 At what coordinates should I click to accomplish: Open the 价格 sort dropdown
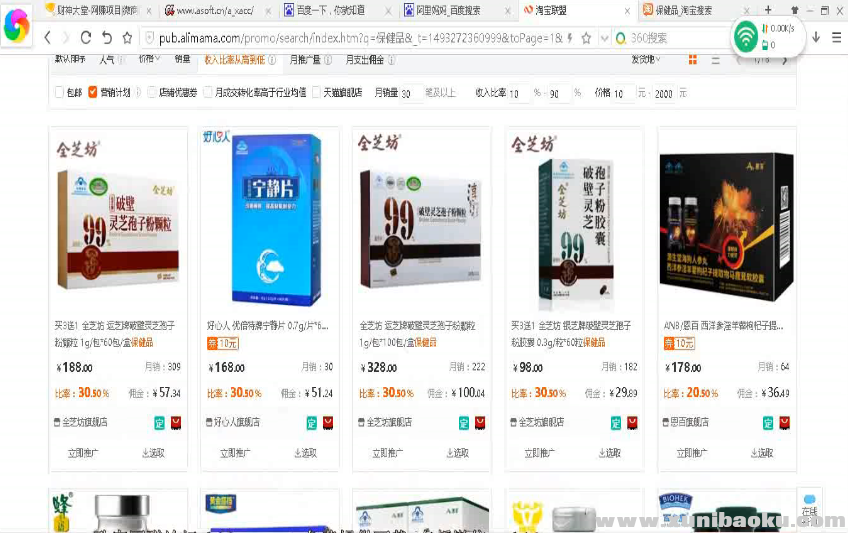pyautogui.click(x=148, y=60)
